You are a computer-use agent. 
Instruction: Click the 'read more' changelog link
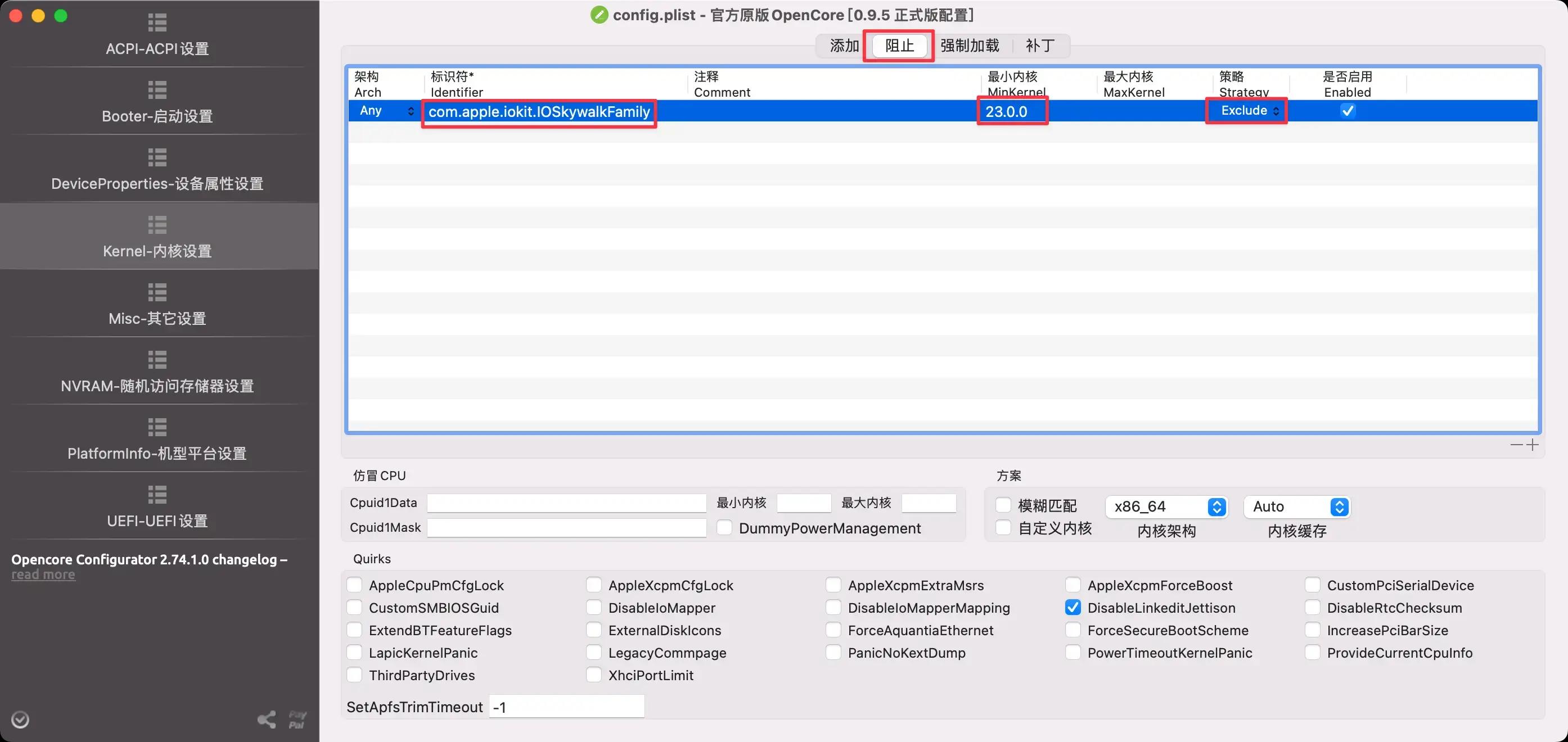pos(43,574)
